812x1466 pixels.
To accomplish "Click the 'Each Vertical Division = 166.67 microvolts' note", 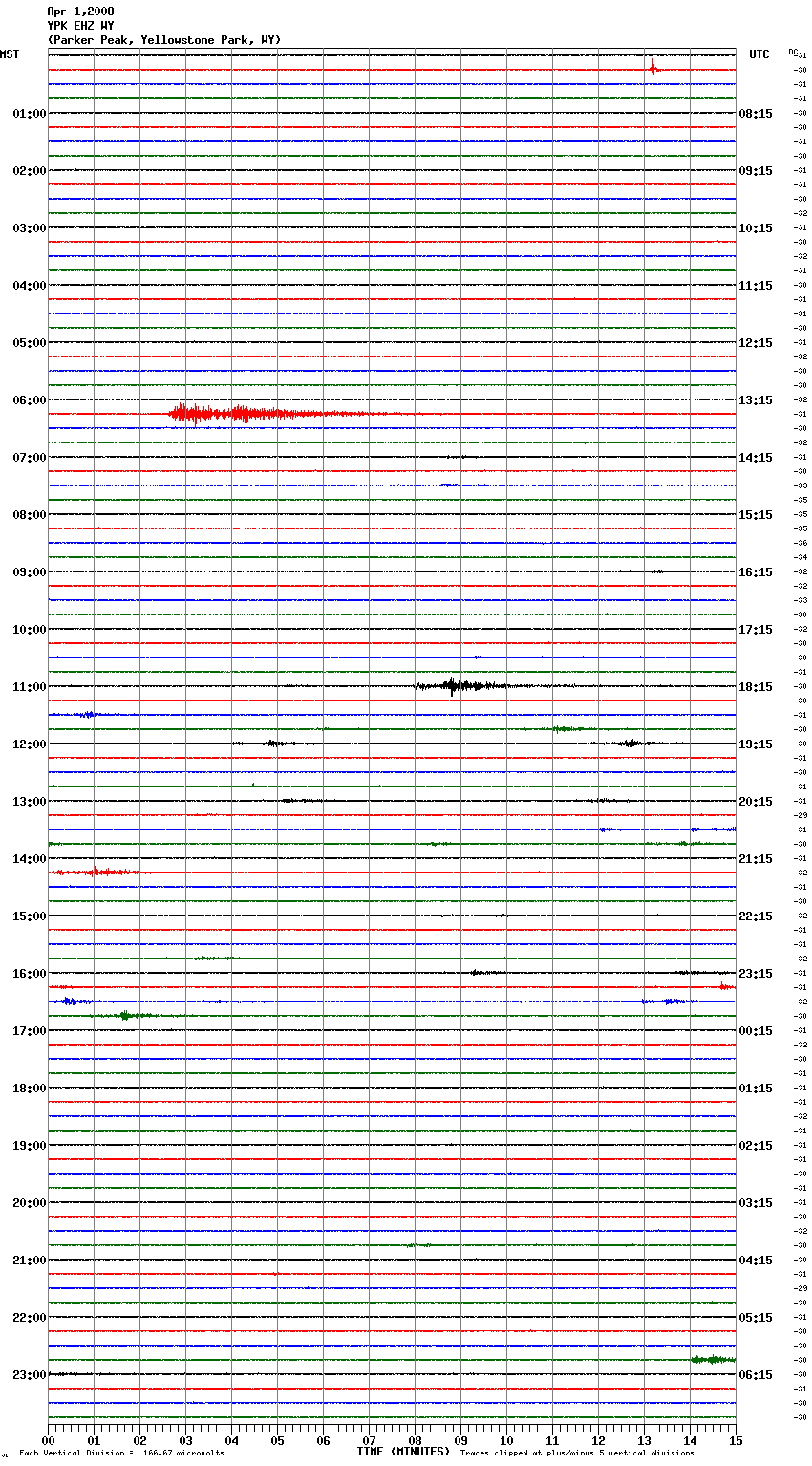I will [x=121, y=1454].
